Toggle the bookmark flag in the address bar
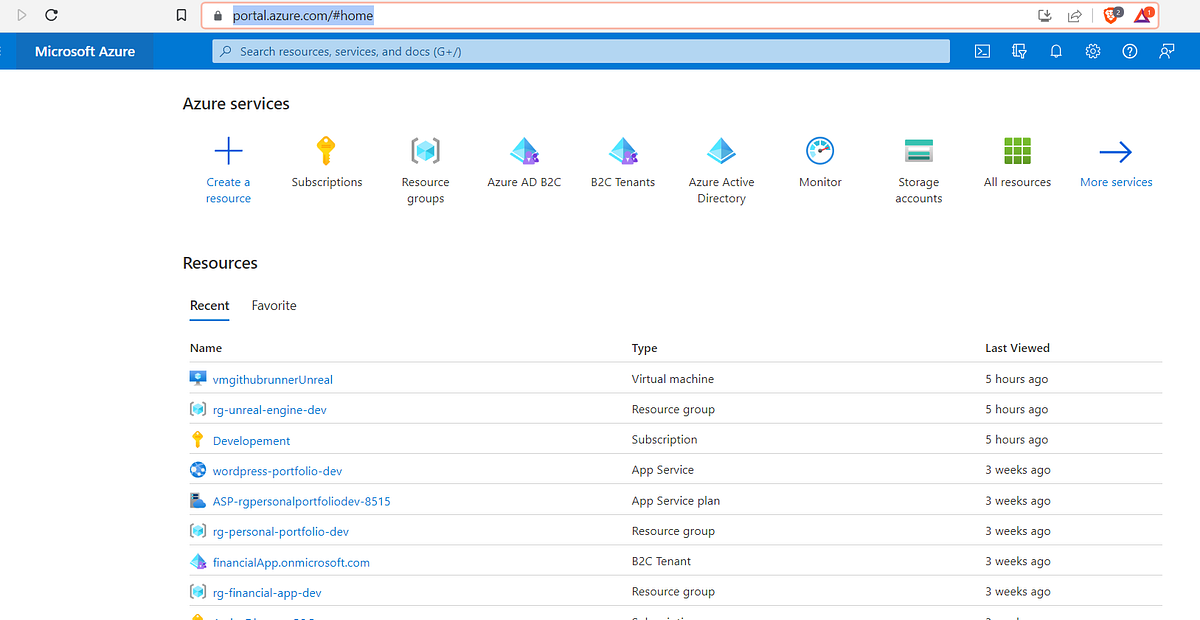The height and width of the screenshot is (620, 1200). [x=180, y=15]
